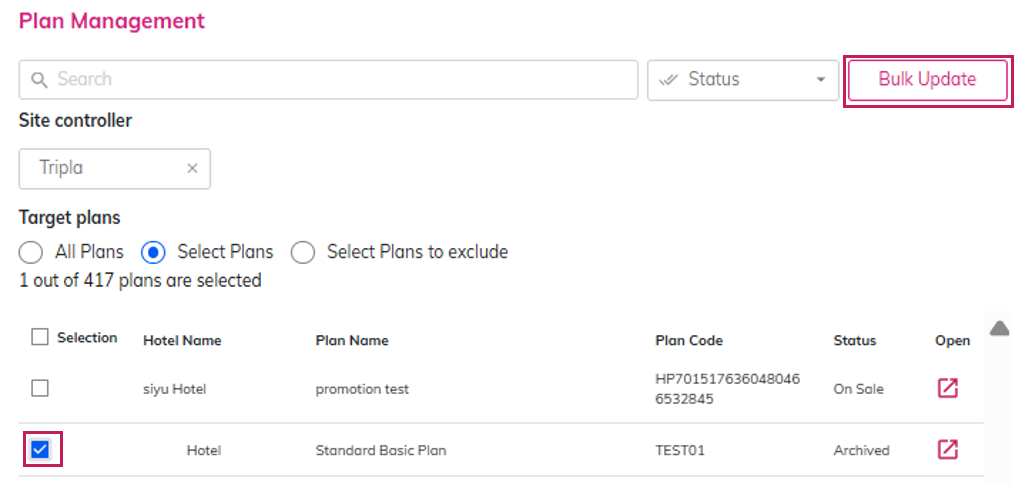Screen dimensions: 1027x484
Task: Select the Select Plans radio button
Action: pyautogui.click(x=153, y=252)
